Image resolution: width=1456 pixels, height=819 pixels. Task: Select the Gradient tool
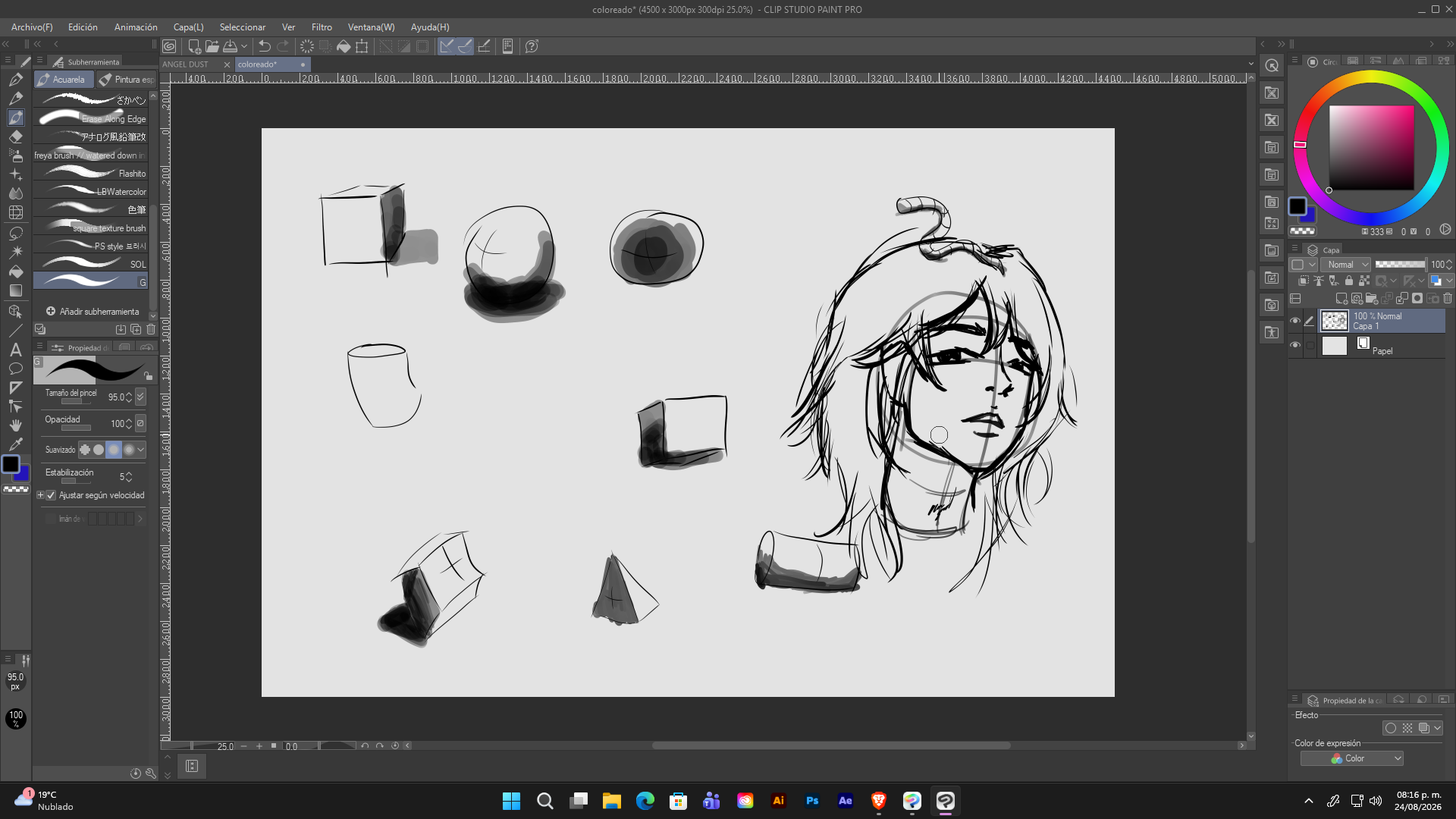[x=16, y=290]
